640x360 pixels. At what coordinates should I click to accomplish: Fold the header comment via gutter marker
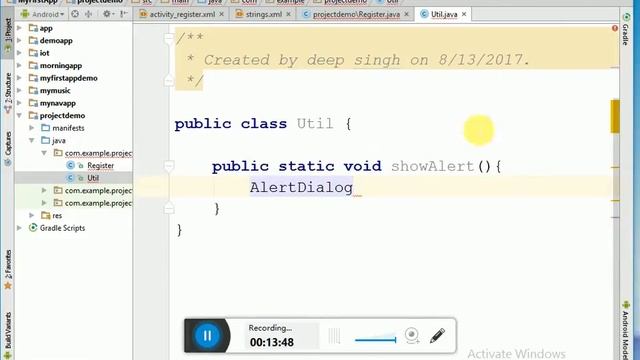169,38
